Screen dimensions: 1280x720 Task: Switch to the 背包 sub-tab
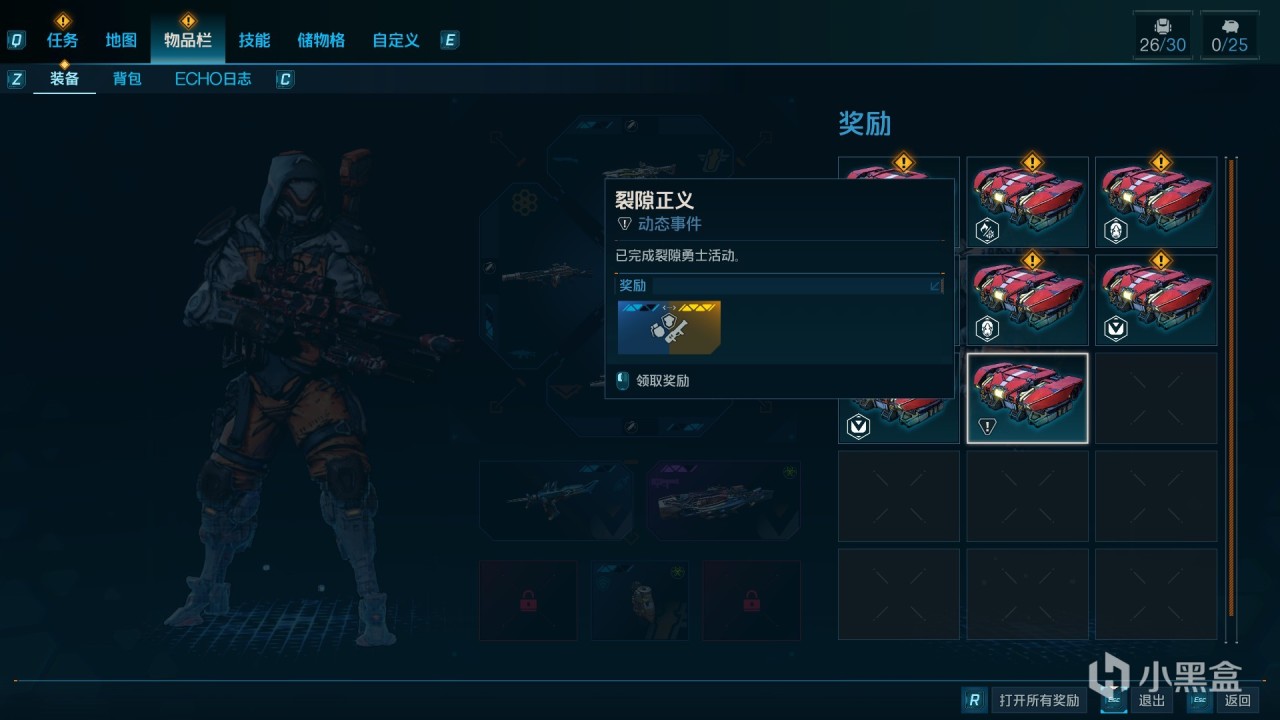[127, 79]
